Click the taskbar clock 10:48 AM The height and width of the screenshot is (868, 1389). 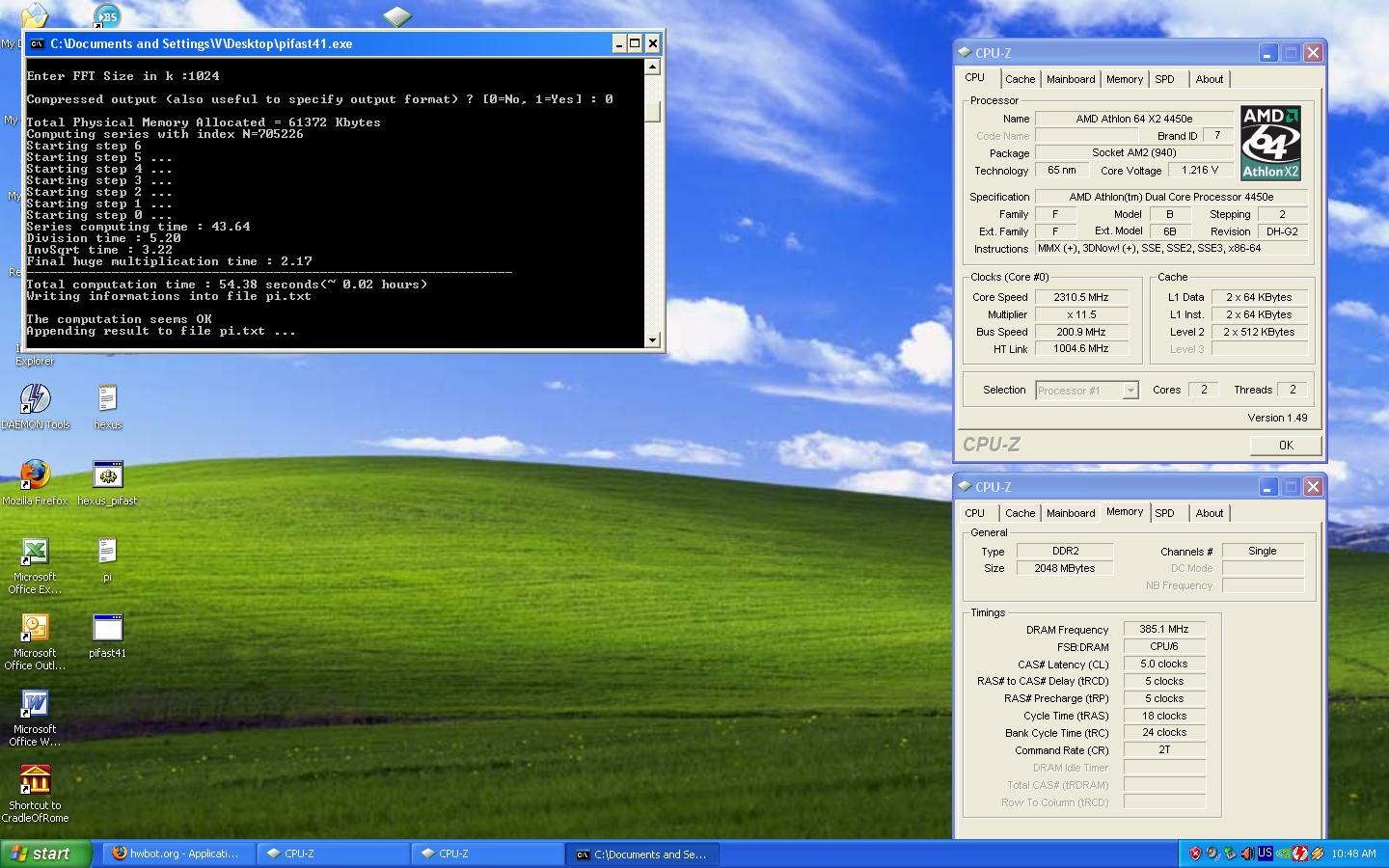pos(1353,854)
